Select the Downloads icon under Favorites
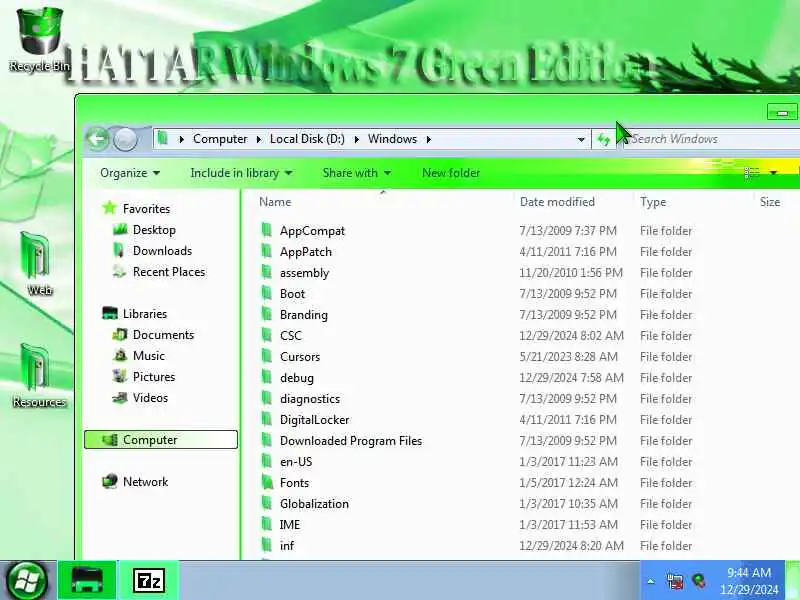Screen dimensions: 800x600 pos(118,251)
